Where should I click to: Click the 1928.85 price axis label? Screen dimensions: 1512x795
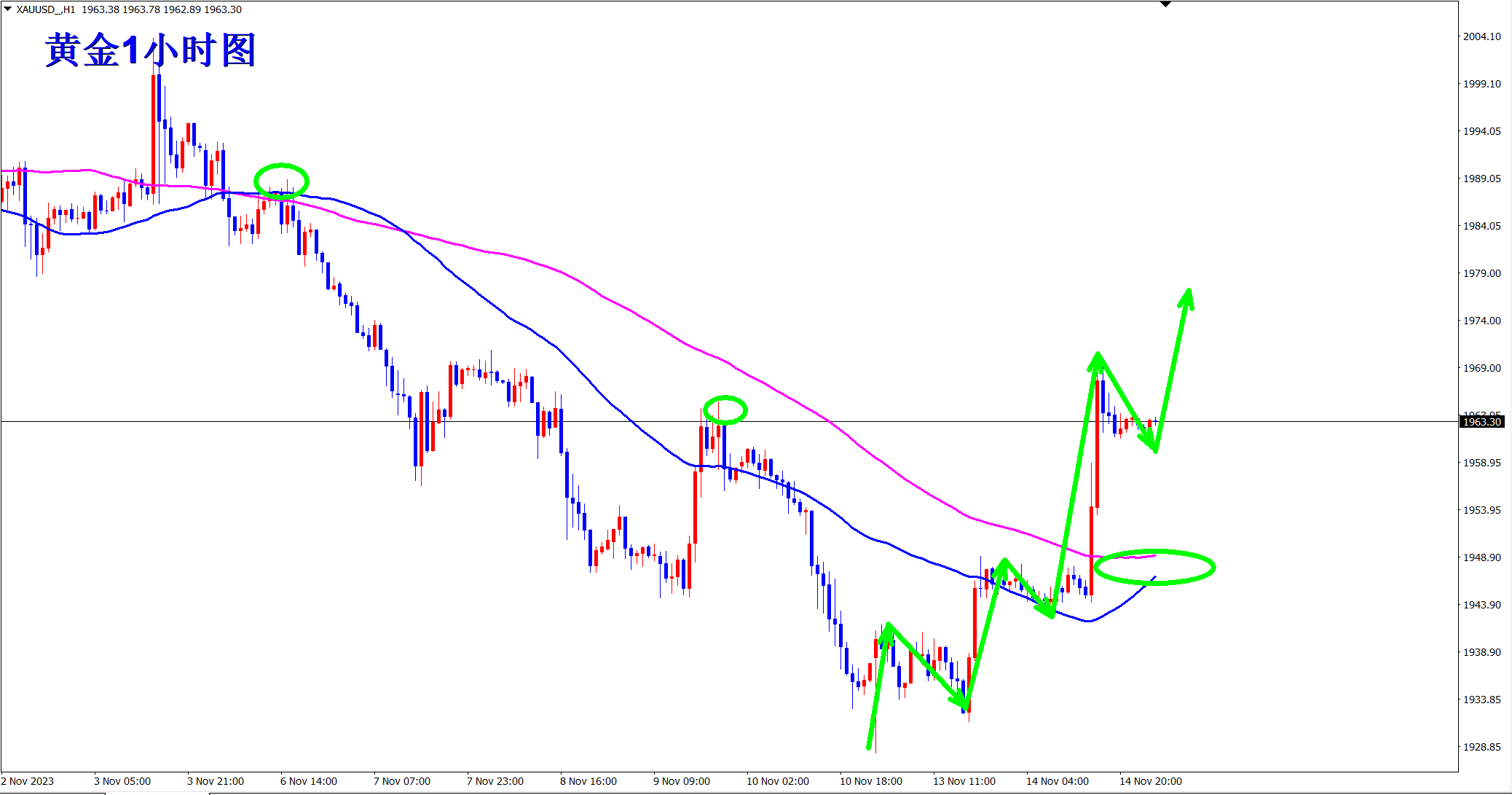click(1482, 747)
